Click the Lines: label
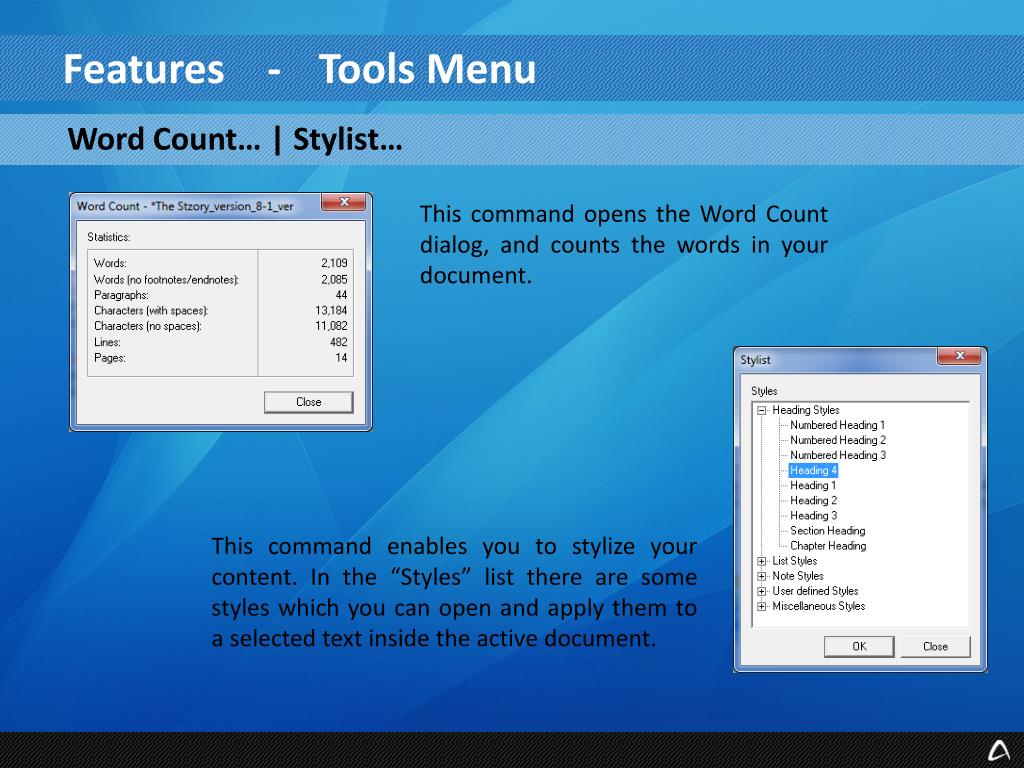Screen dimensions: 1024x768 tap(107, 342)
